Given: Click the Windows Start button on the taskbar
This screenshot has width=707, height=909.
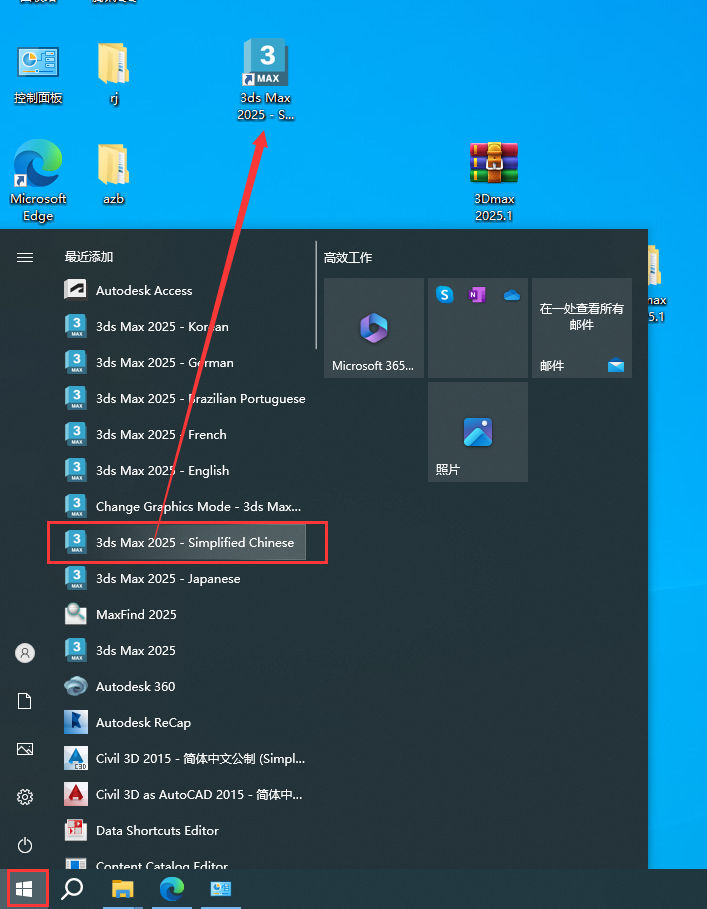Looking at the screenshot, I should pyautogui.click(x=24, y=888).
